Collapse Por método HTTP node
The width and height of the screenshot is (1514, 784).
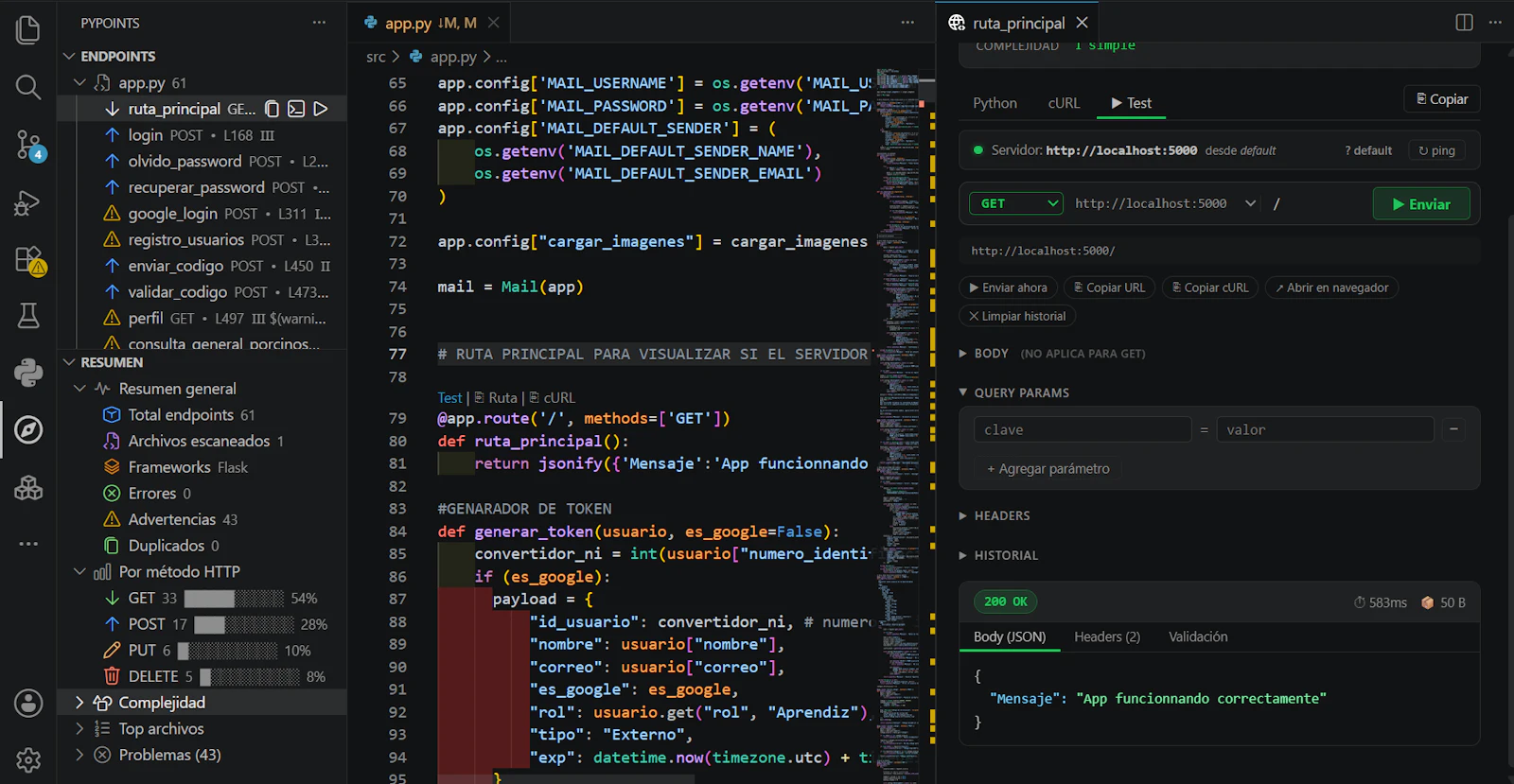click(80, 572)
